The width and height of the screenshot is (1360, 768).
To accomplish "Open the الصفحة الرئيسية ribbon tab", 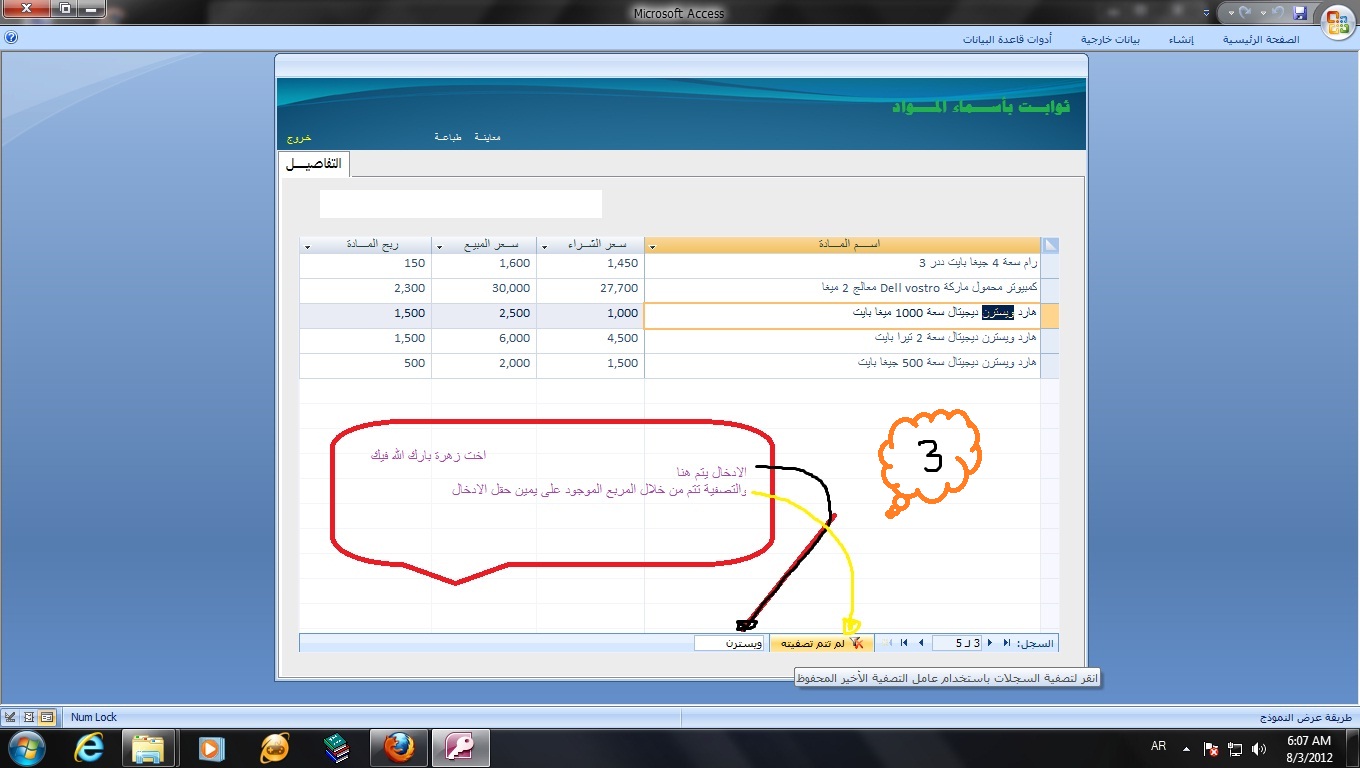I will click(x=1261, y=39).
